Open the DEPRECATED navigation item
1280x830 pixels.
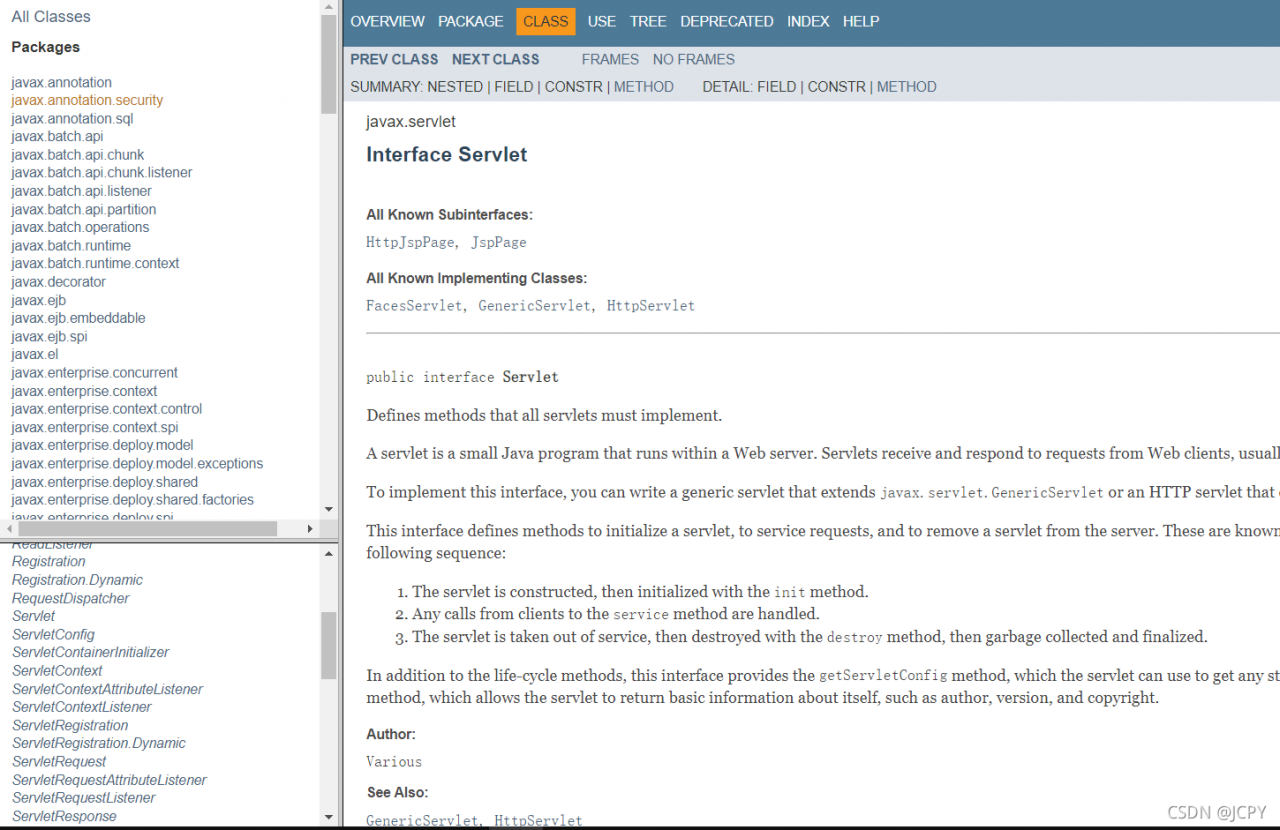(726, 21)
